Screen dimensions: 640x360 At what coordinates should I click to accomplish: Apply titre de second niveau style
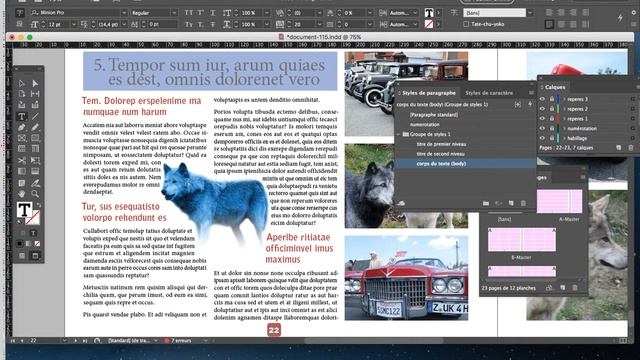(440, 154)
